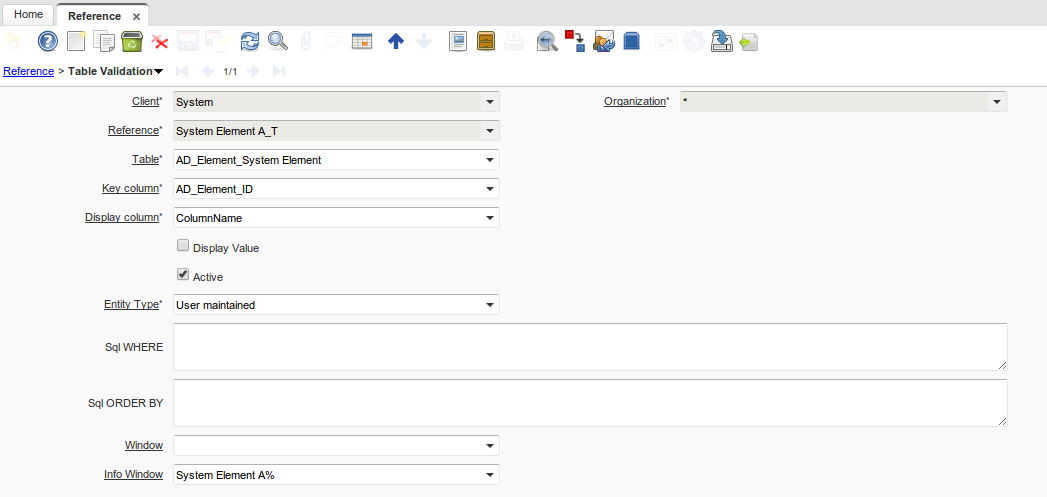Switch to the Home tab
Image resolution: width=1047 pixels, height=497 pixels.
[28, 15]
